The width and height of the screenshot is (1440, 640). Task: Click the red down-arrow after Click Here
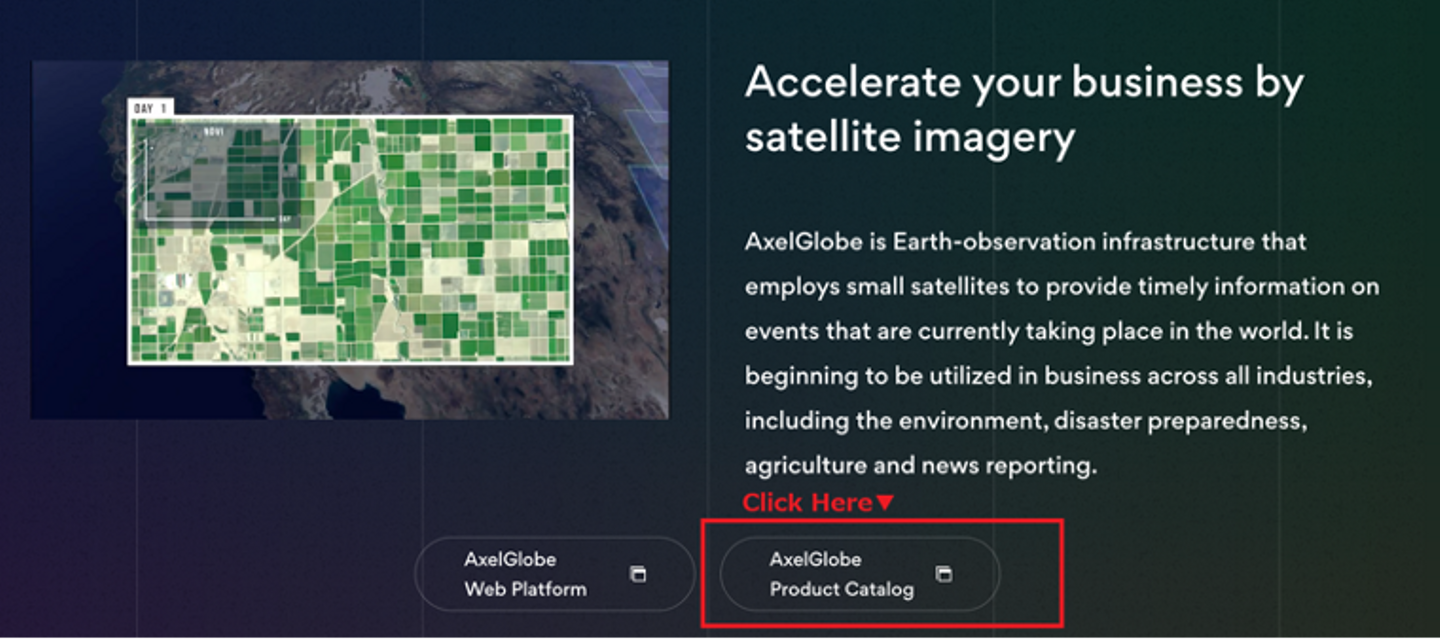884,503
